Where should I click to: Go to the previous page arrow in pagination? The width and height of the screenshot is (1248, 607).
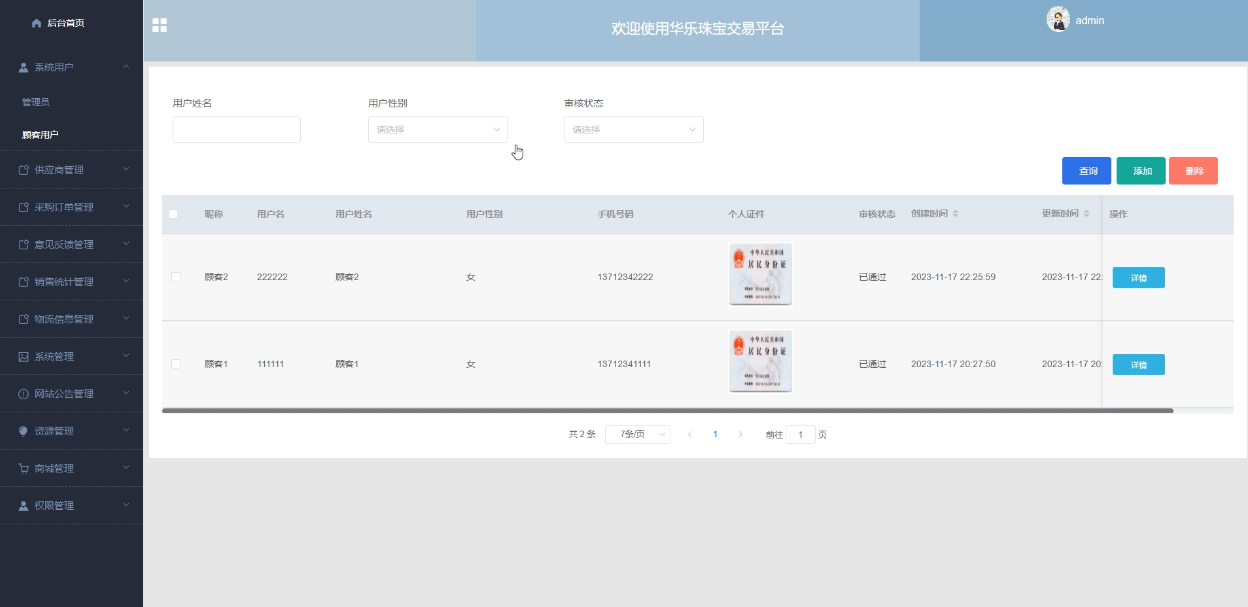click(690, 434)
